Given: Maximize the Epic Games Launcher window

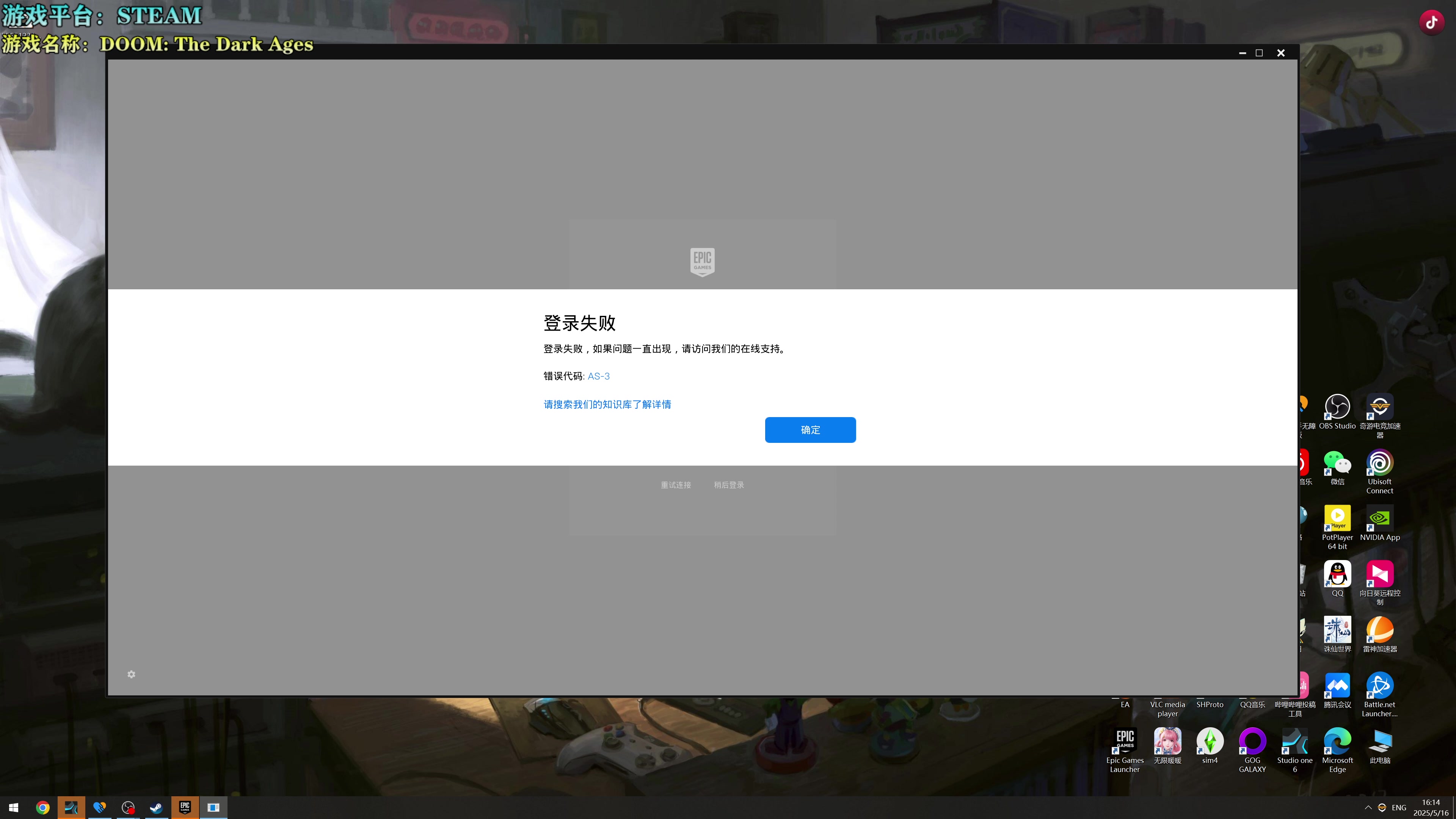Looking at the screenshot, I should (1259, 53).
